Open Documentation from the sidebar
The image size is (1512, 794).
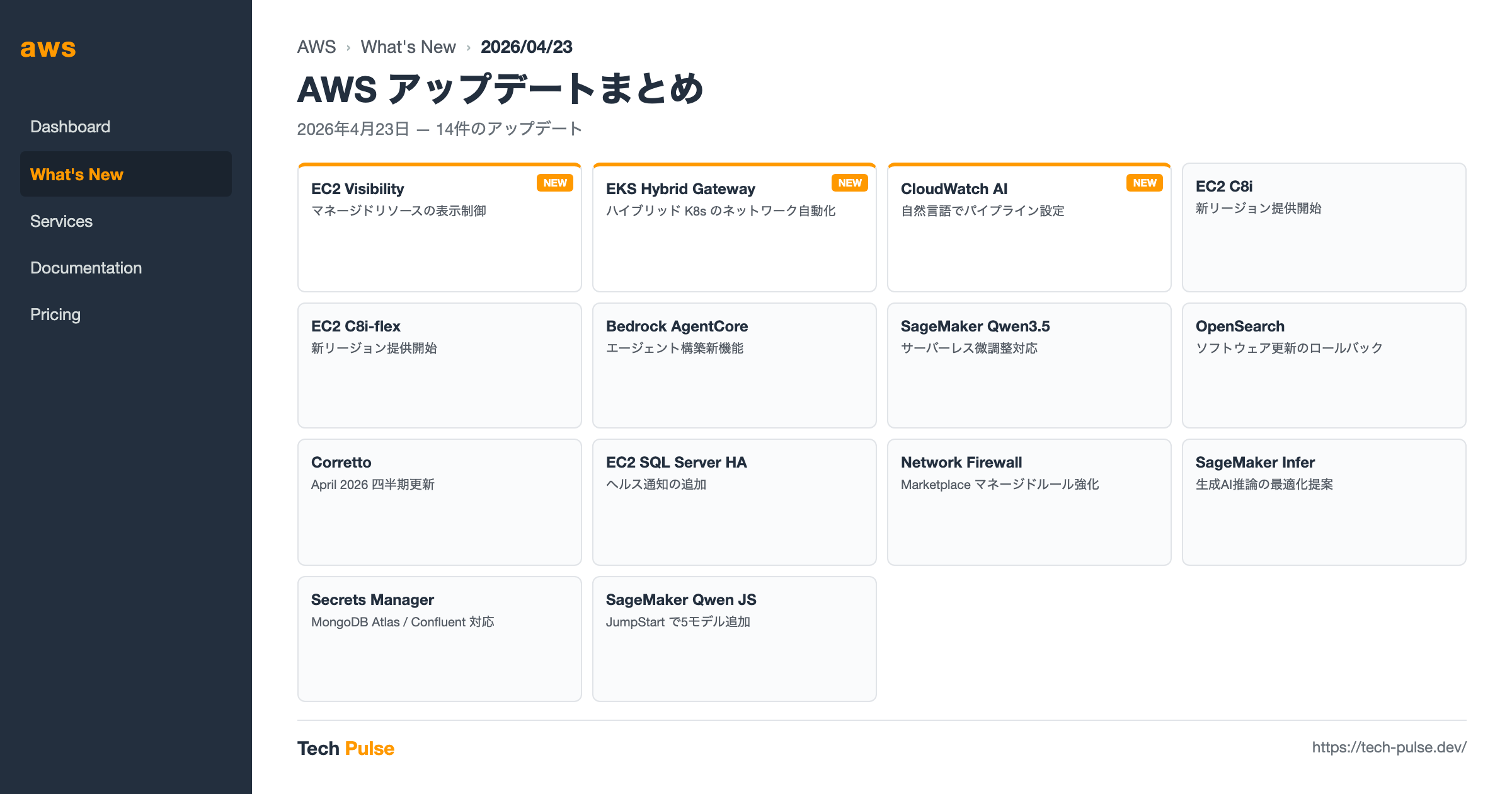point(126,268)
